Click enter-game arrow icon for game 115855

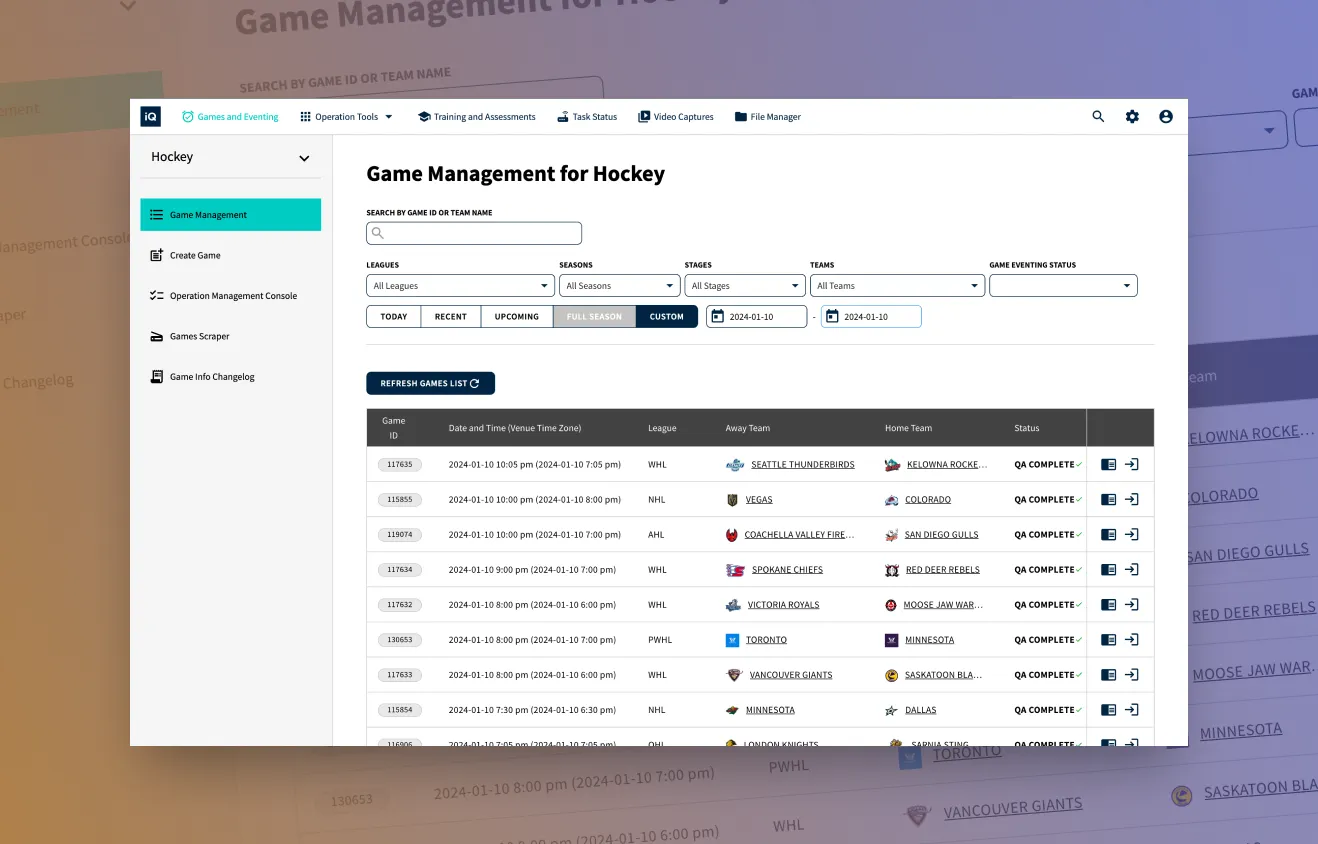(1132, 499)
